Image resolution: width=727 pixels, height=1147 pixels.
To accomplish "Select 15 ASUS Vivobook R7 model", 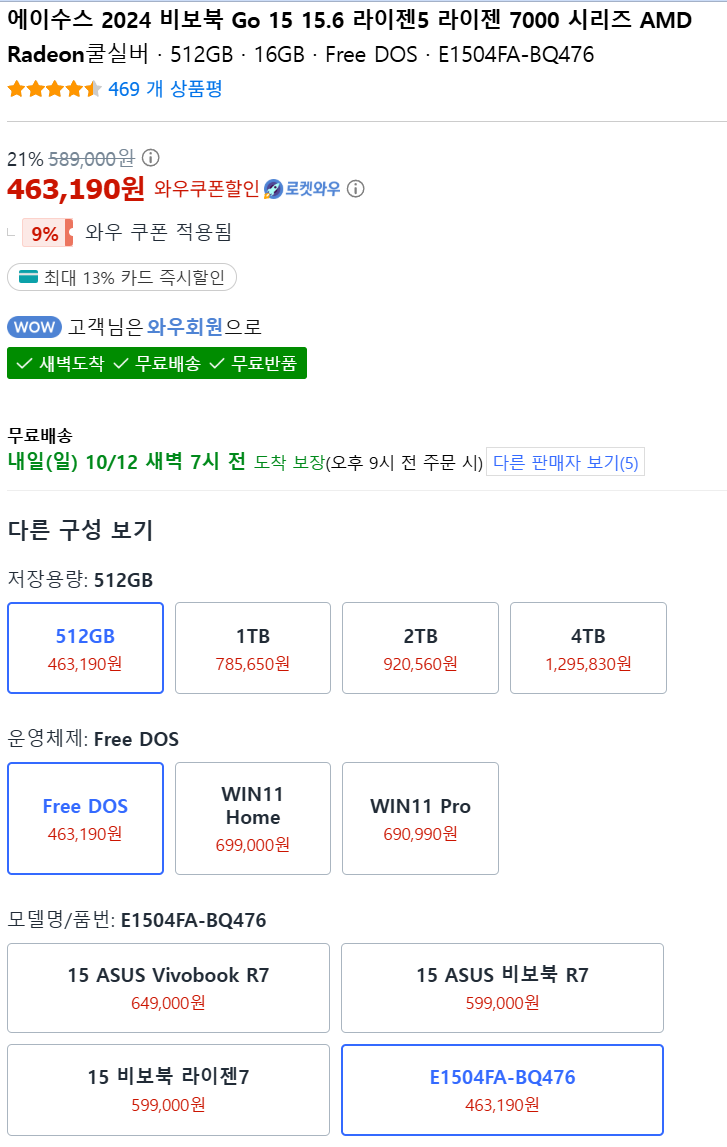I will coord(168,987).
